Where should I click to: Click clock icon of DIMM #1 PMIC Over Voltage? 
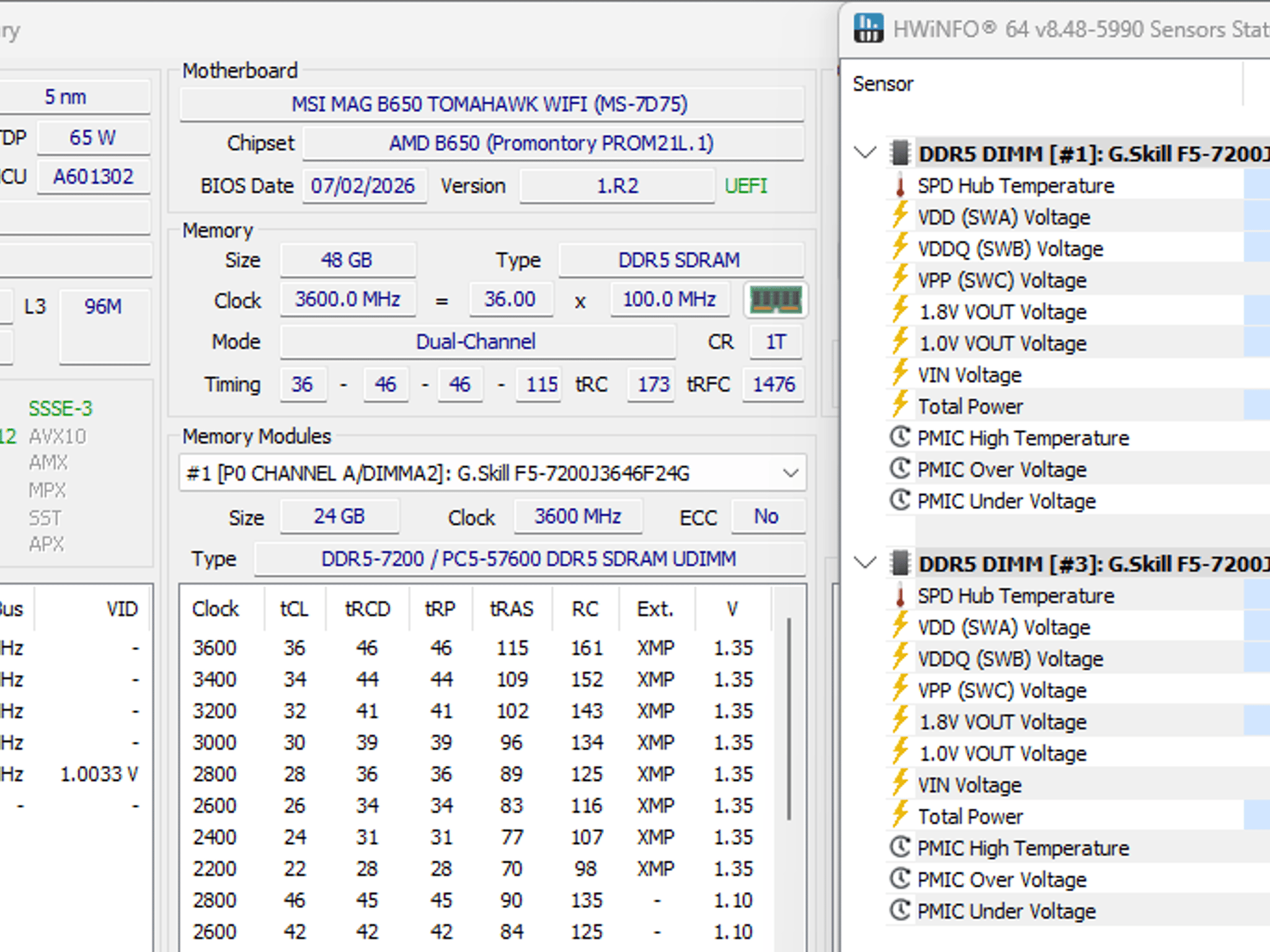click(900, 469)
